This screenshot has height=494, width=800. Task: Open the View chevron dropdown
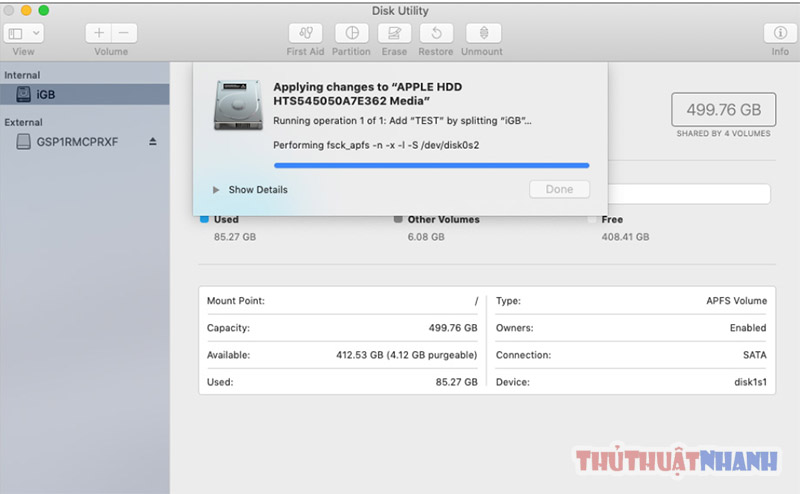36,34
